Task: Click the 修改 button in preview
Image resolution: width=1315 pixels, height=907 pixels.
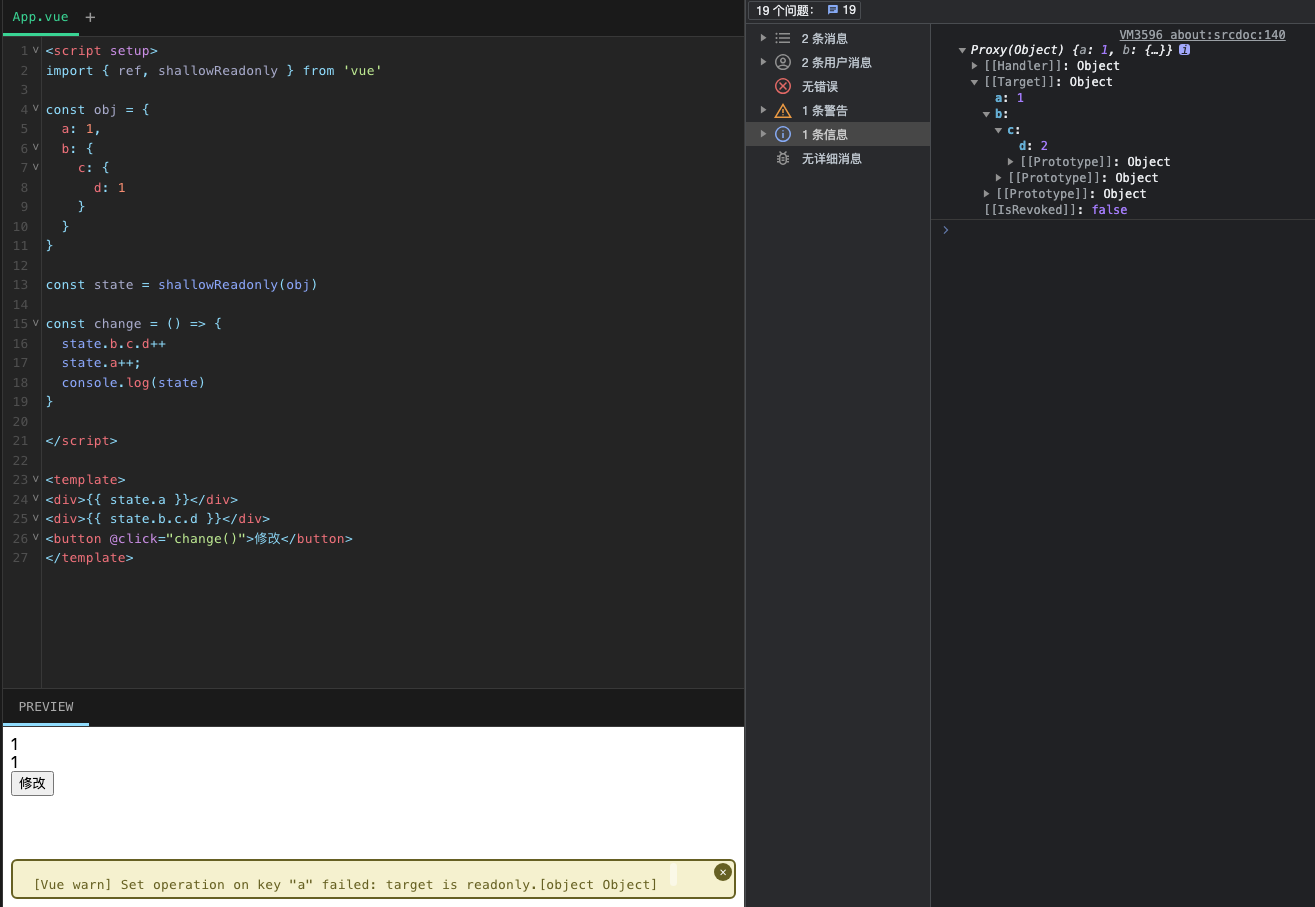Action: (x=32, y=783)
